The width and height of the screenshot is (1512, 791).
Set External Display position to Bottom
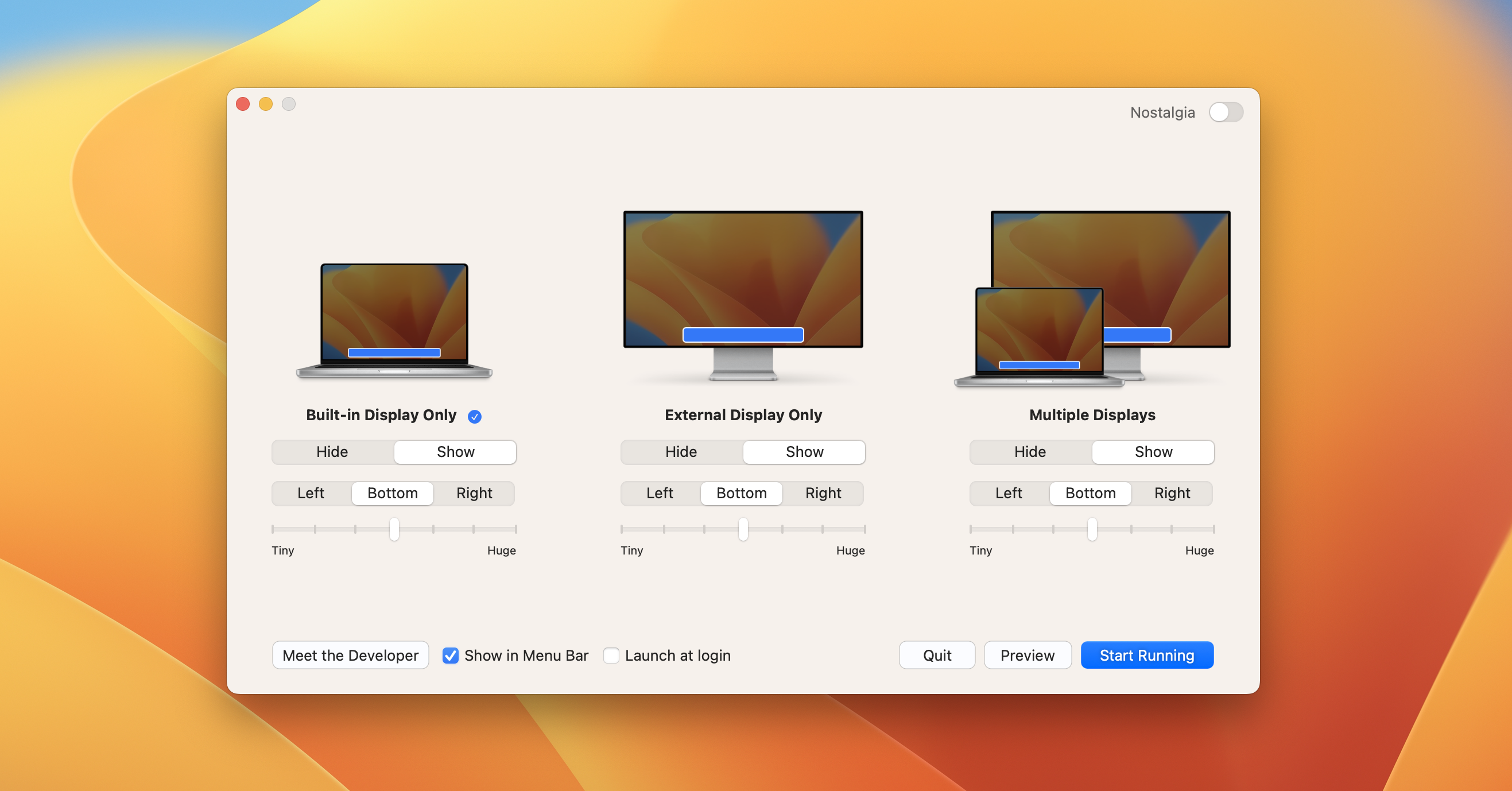click(741, 493)
